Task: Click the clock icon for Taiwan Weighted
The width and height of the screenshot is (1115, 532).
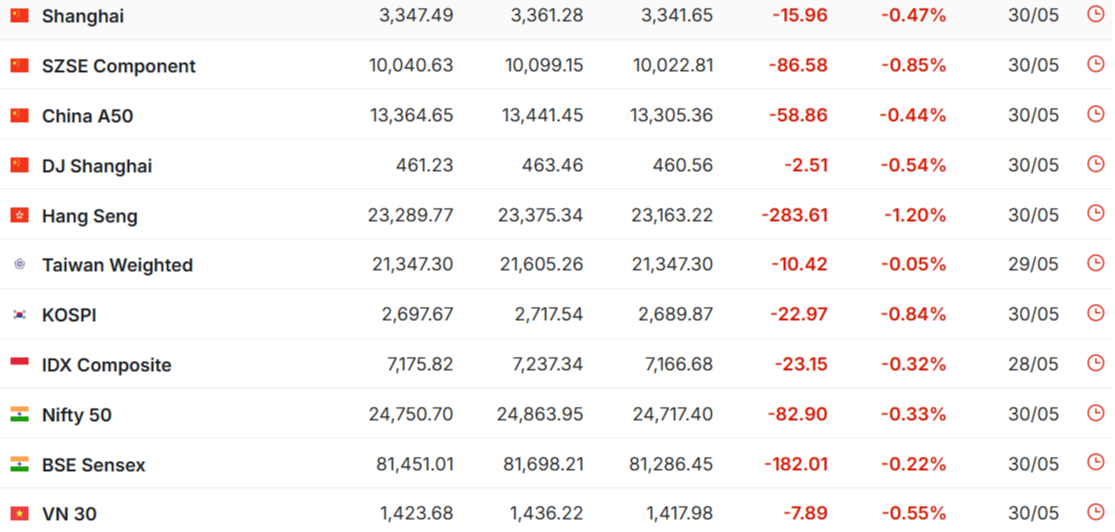Action: point(1095,263)
